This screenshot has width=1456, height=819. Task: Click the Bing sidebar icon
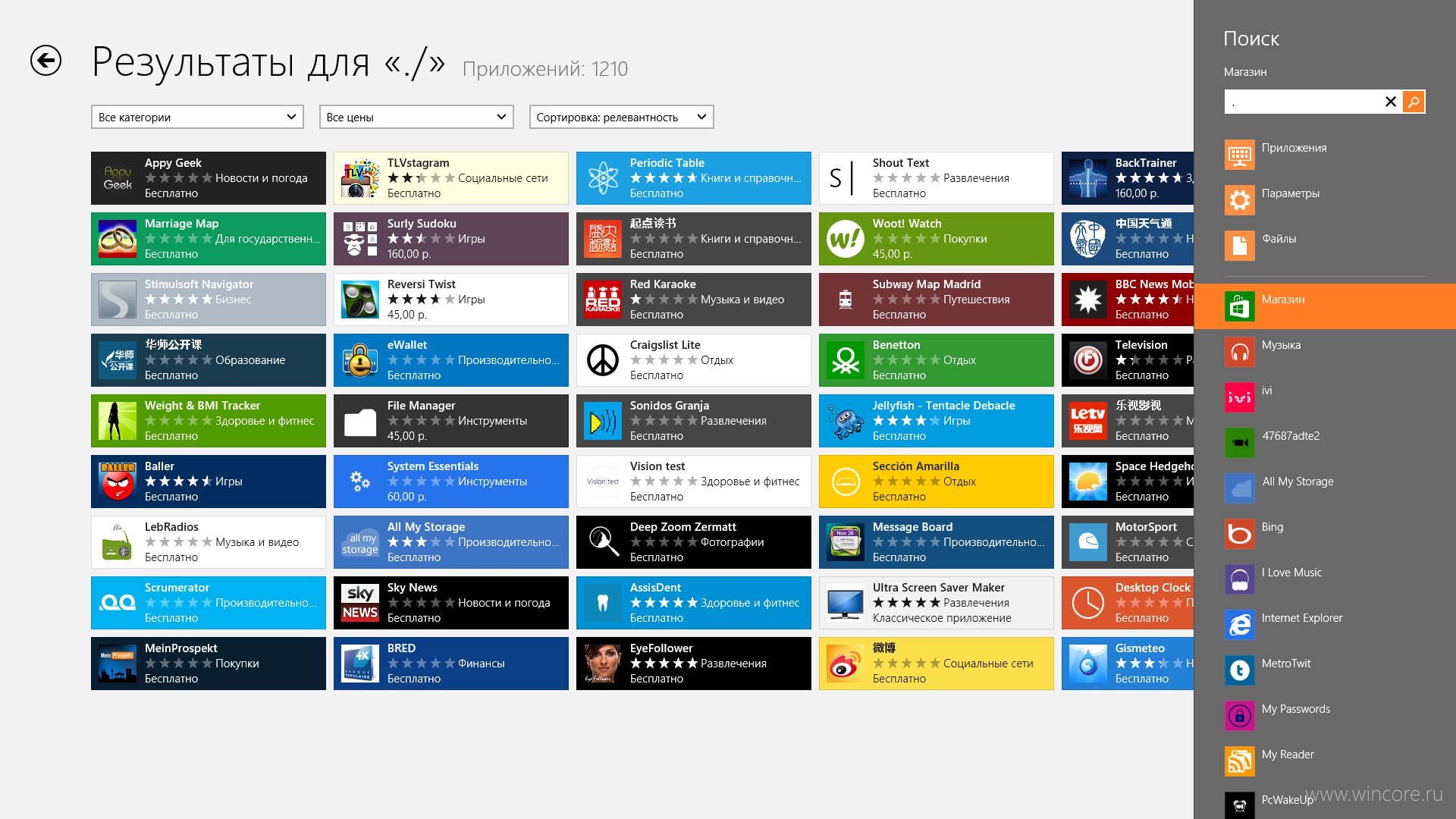click(1240, 534)
